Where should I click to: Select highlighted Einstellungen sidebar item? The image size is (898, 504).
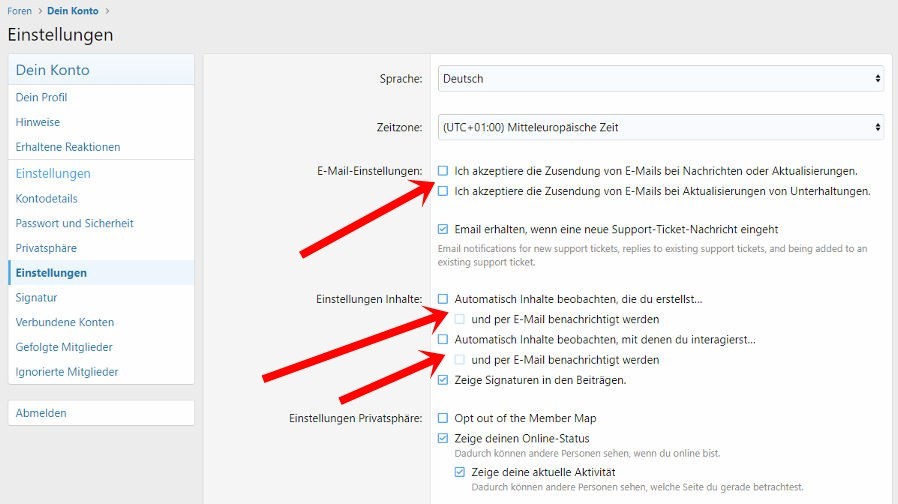pyautogui.click(x=101, y=273)
